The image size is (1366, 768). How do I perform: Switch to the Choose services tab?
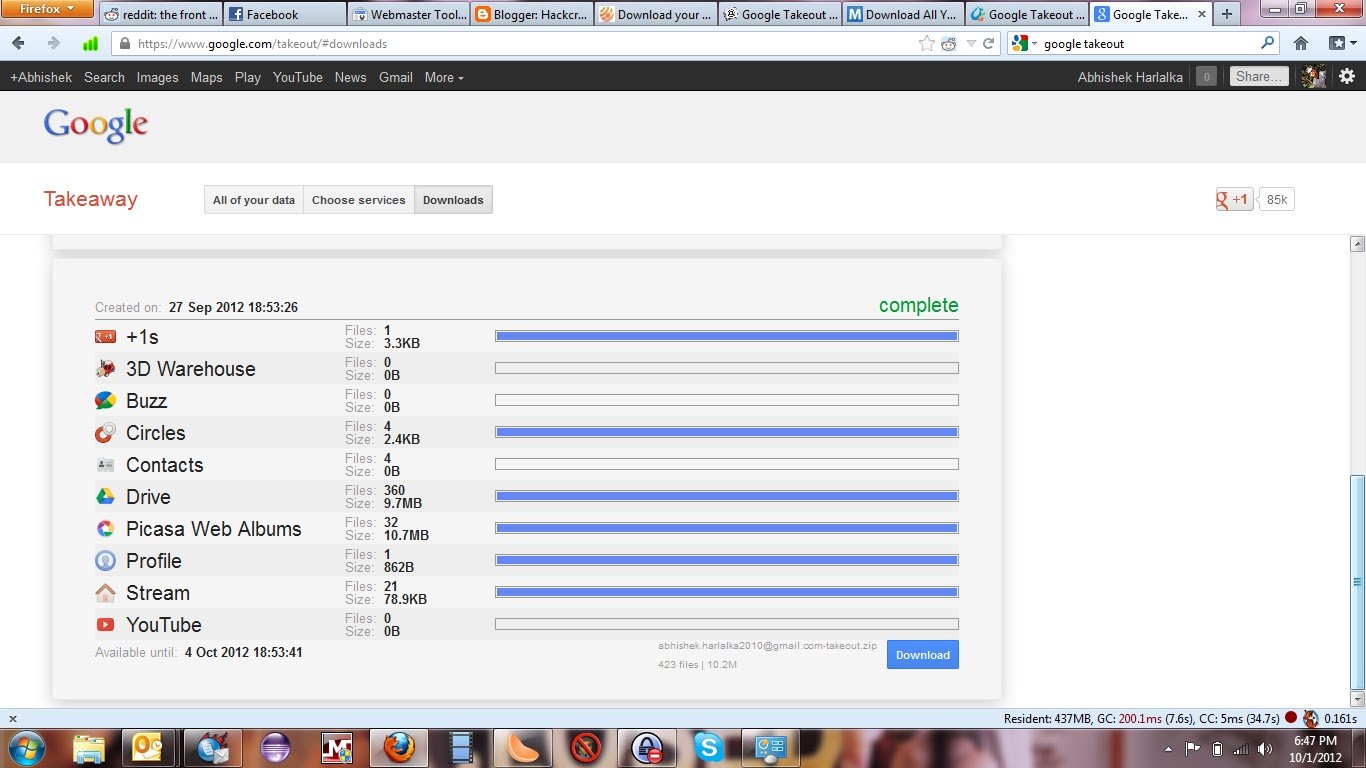[358, 199]
